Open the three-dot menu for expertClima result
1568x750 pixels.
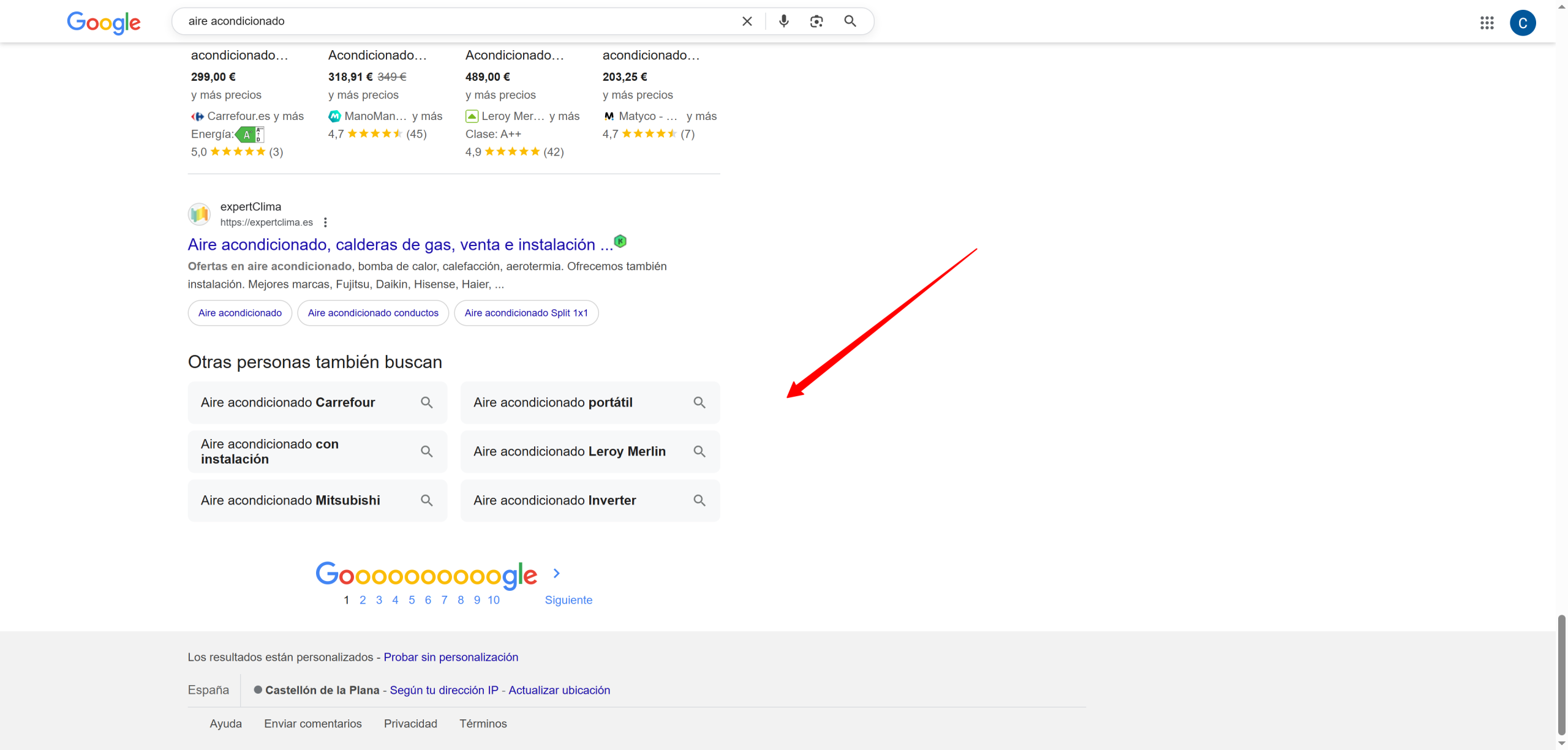tap(325, 222)
